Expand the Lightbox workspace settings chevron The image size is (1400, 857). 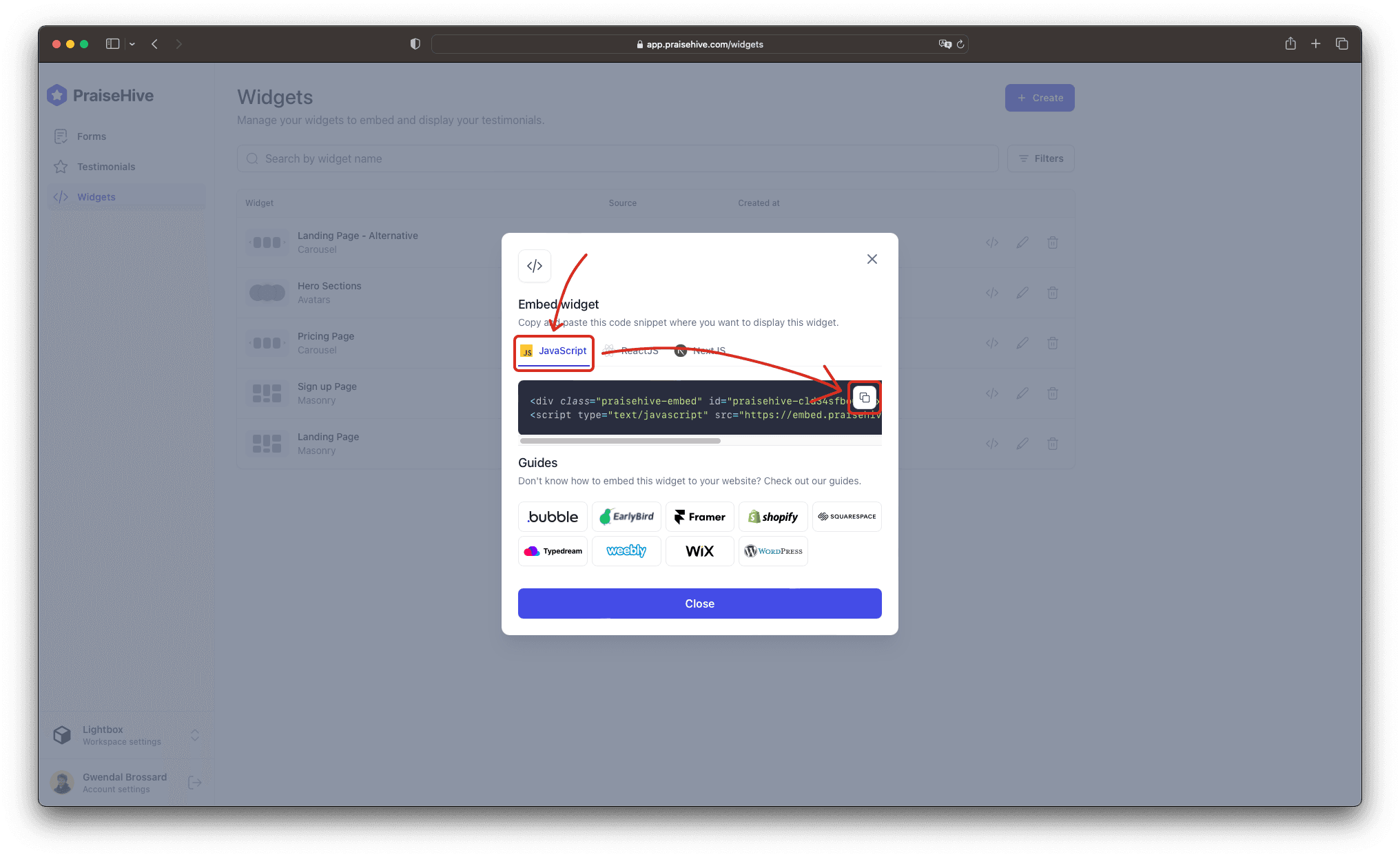(x=195, y=735)
